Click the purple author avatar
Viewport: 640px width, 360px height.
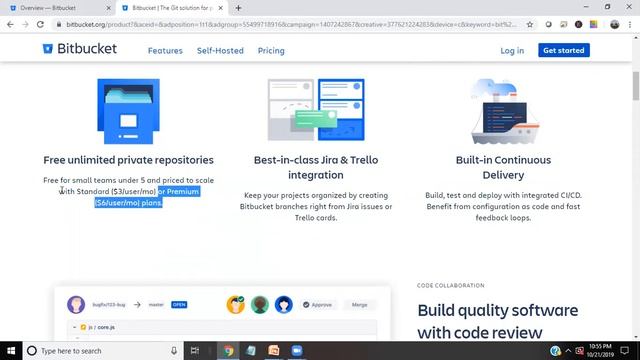(x=76, y=304)
